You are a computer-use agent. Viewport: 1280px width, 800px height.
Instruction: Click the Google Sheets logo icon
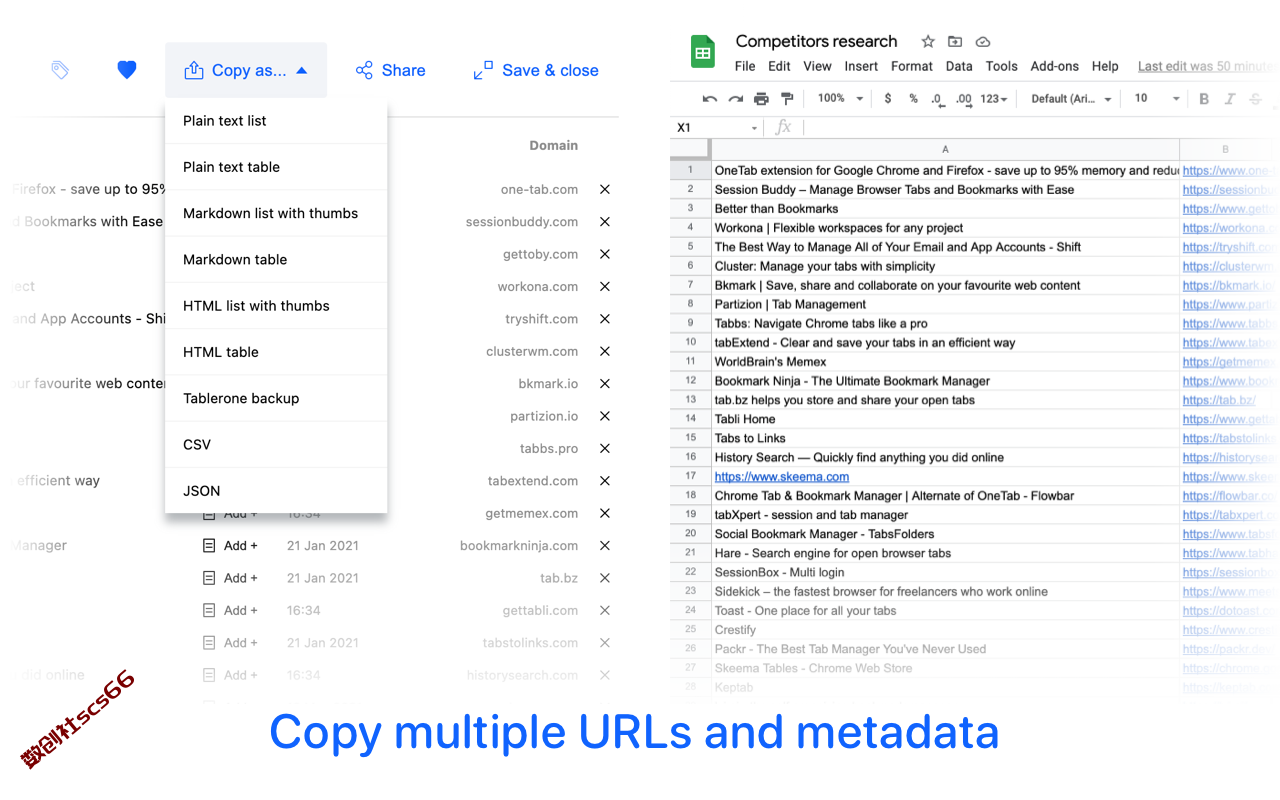tap(703, 52)
